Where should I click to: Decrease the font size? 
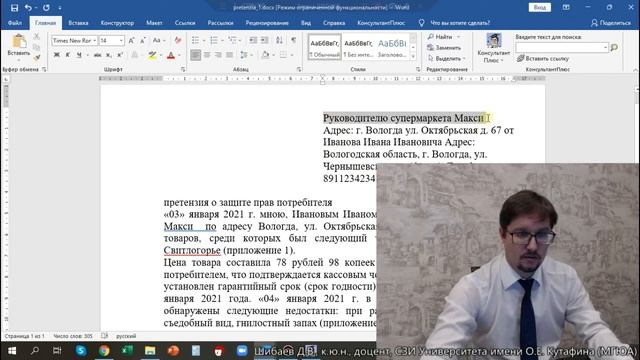tap(143, 40)
